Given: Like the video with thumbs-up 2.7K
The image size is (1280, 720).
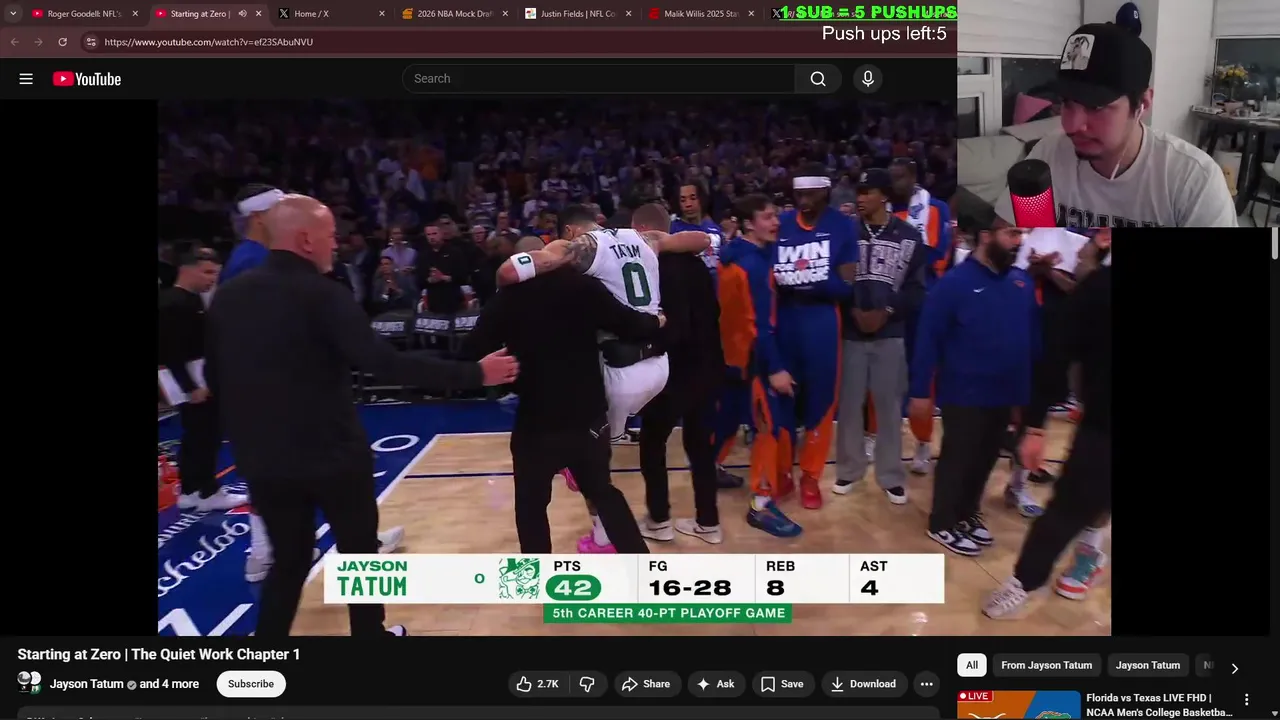Looking at the screenshot, I should pyautogui.click(x=537, y=684).
